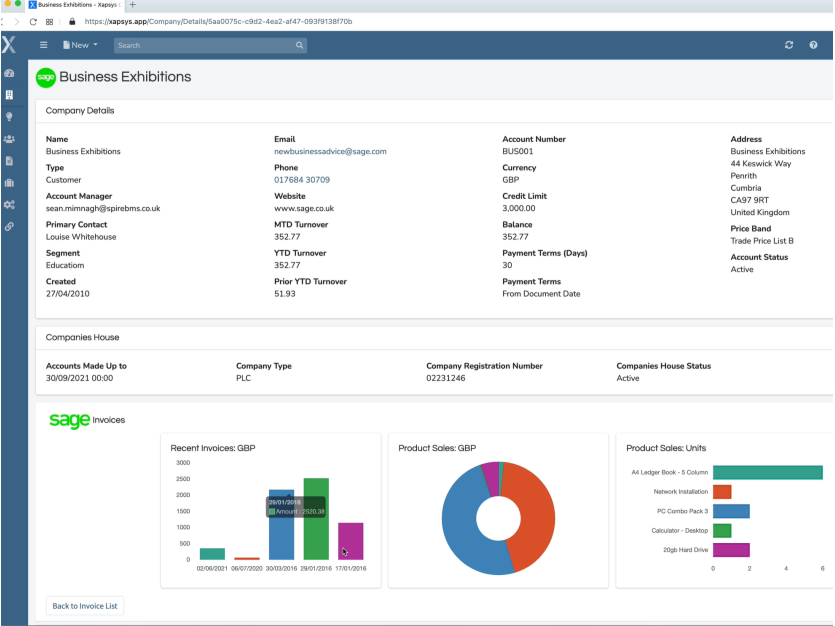Click the accounts date 30/09/2021 00:00
The image size is (835, 626).
[x=79, y=378]
